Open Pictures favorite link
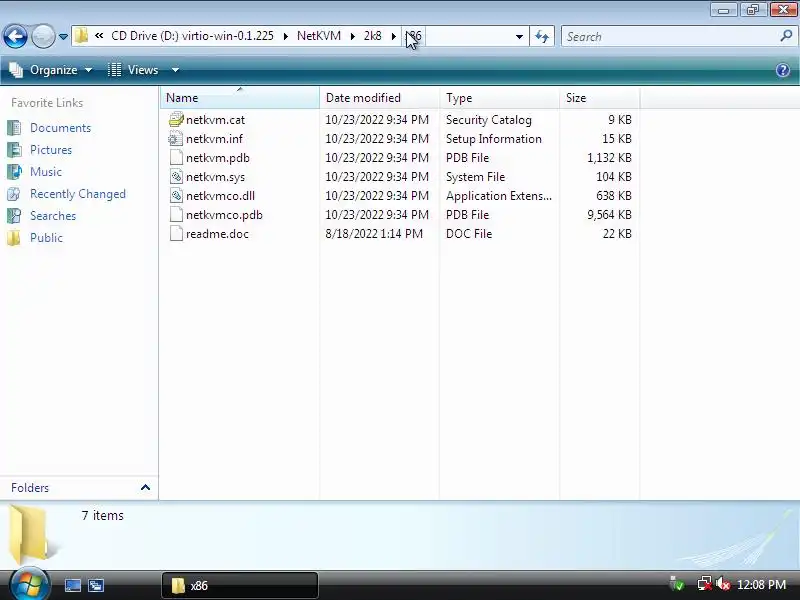Viewport: 800px width, 600px height. 51,150
